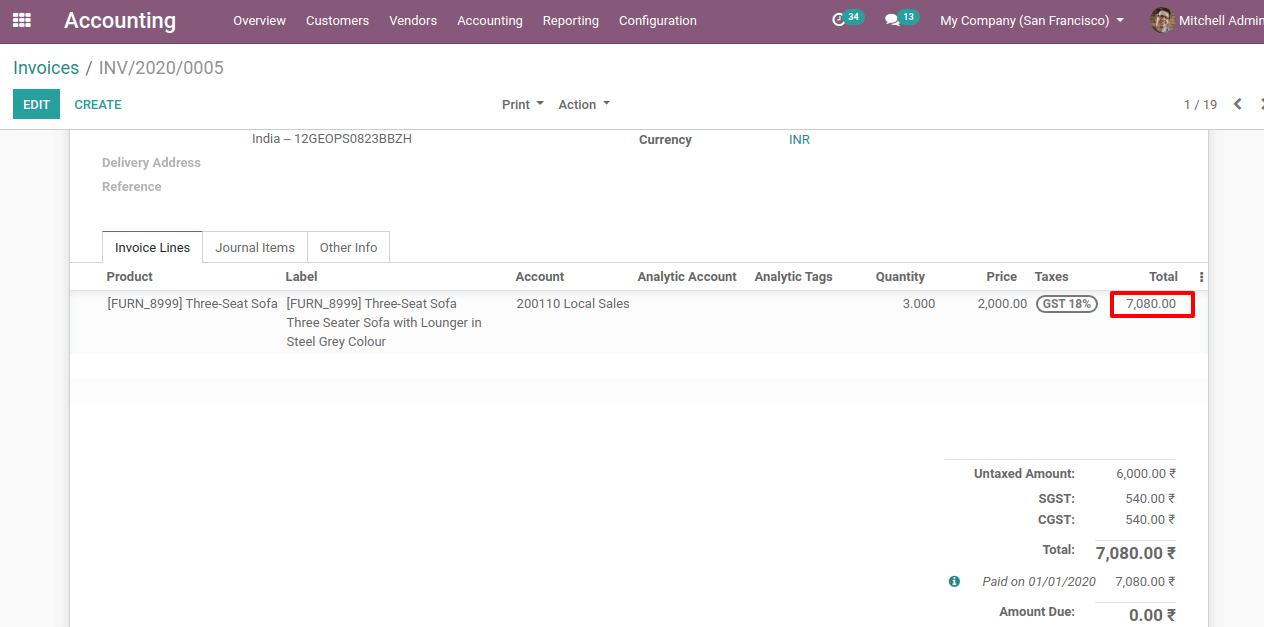1264x627 pixels.
Task: Open column options kebab icon in table header
Action: [x=1201, y=277]
